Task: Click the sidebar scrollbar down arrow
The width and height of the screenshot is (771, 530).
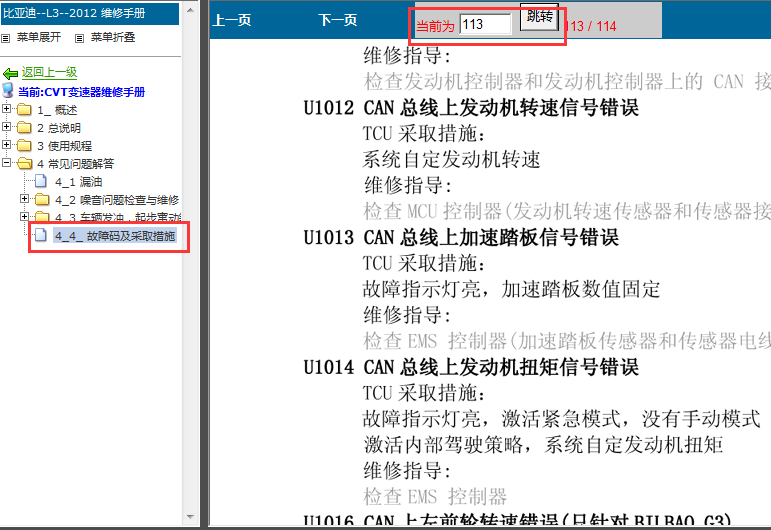Action: [x=190, y=517]
